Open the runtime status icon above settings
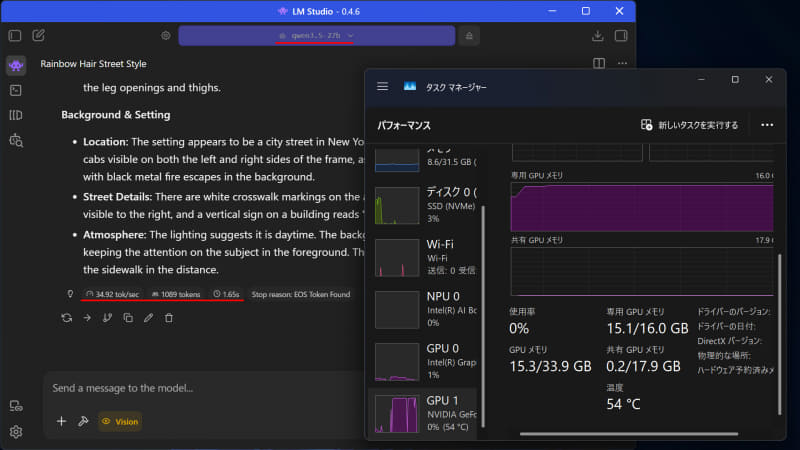Viewport: 800px width, 450px height. (16, 406)
